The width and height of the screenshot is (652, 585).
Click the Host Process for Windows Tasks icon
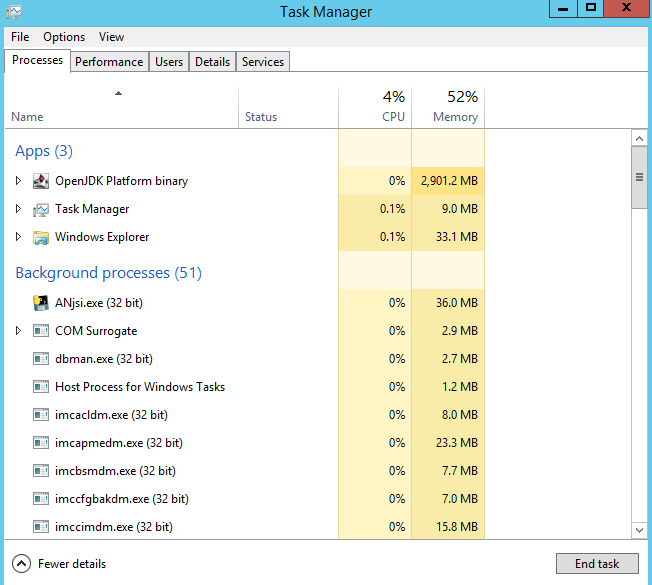41,387
